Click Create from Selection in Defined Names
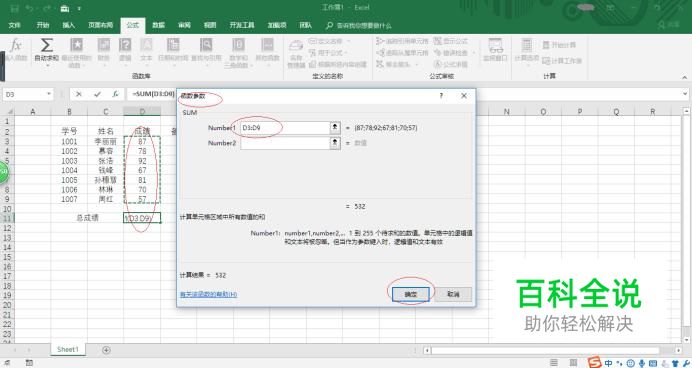Image resolution: width=692 pixels, height=368 pixels. 338,64
